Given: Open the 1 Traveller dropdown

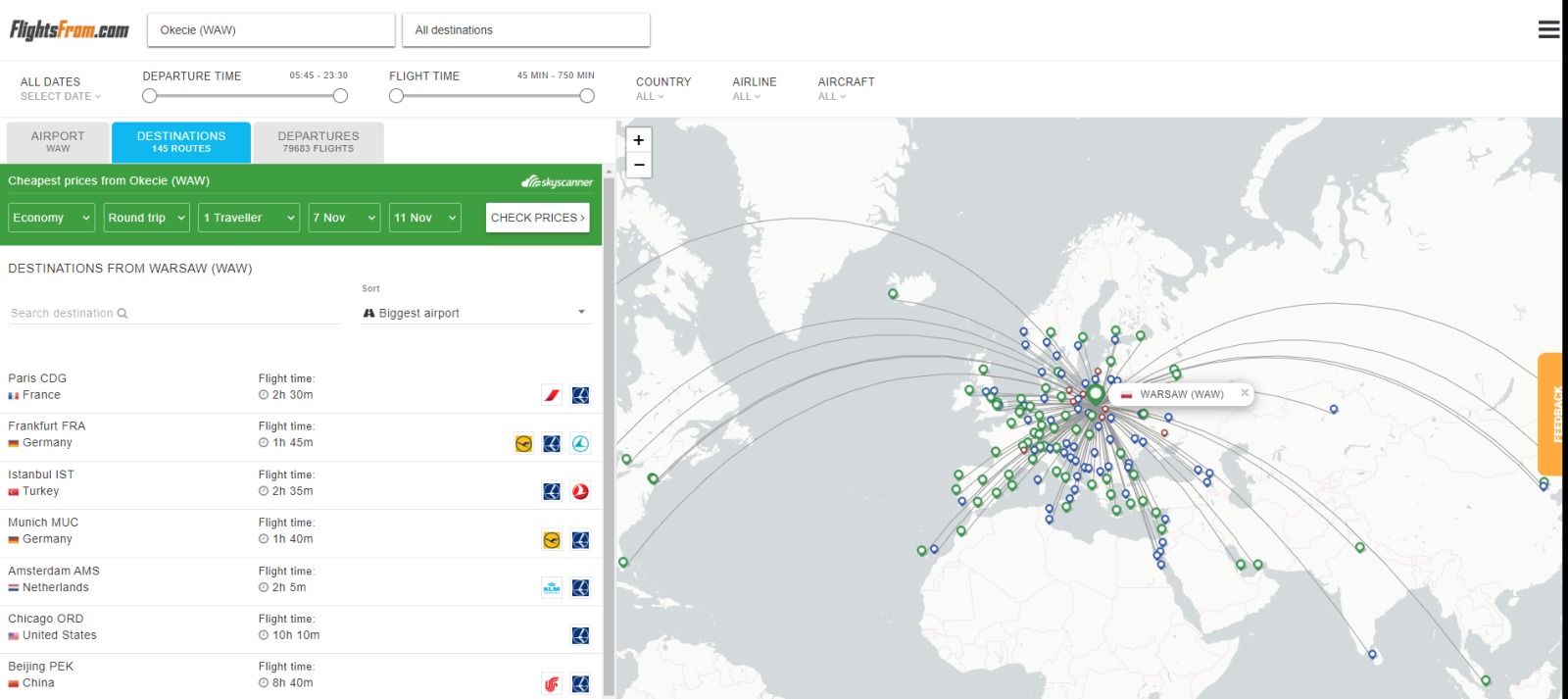Looking at the screenshot, I should [249, 218].
